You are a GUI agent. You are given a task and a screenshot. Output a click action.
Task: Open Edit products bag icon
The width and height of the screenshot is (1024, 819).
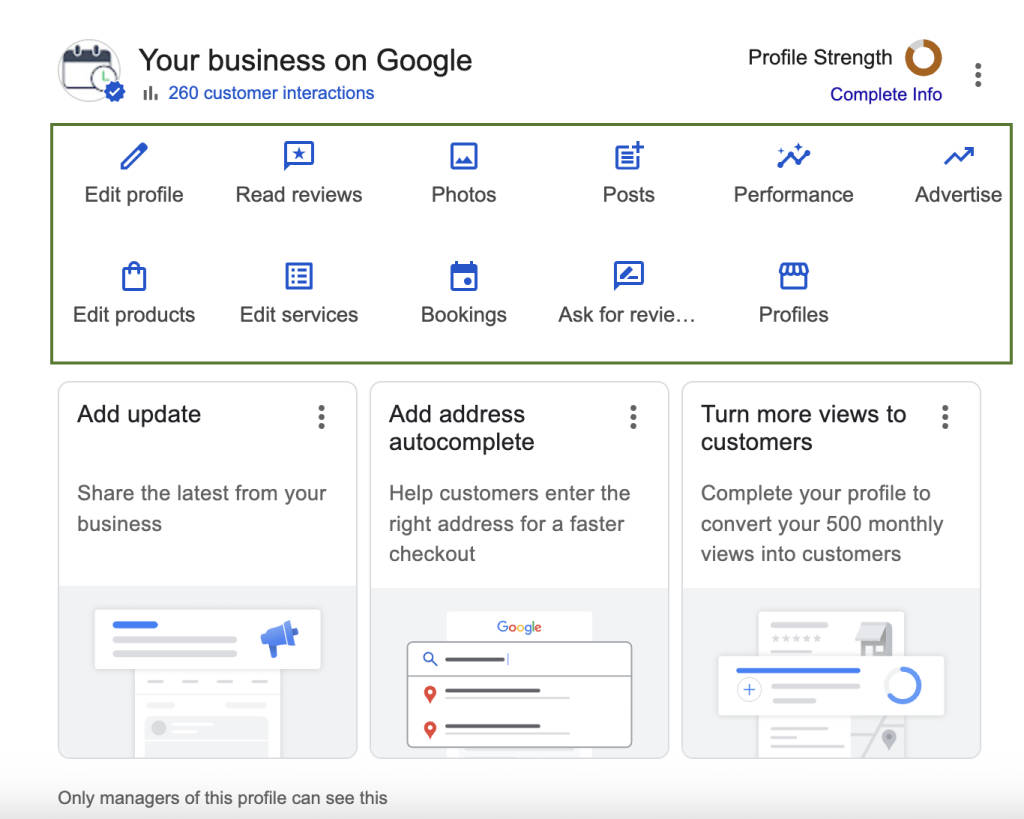pos(133,276)
